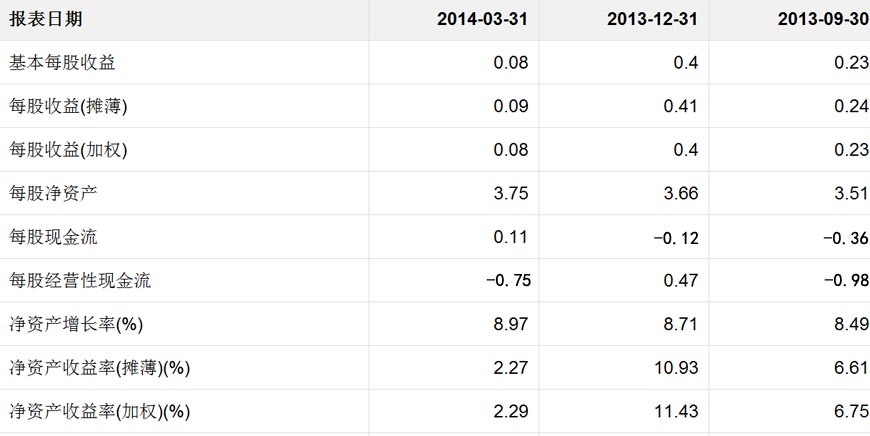Click the 报表日期 header cell
The width and height of the screenshot is (870, 436).
[x=46, y=19]
